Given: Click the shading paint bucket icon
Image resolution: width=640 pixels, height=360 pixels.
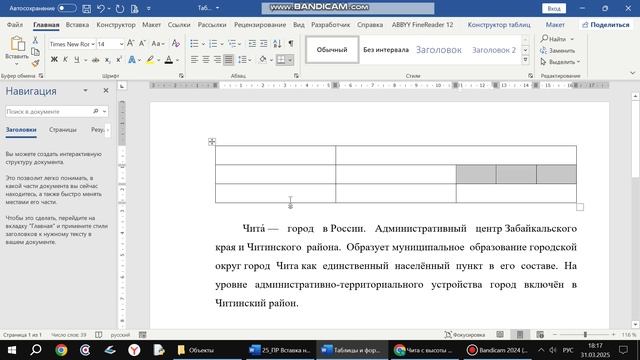Looking at the screenshot, I should click(263, 60).
